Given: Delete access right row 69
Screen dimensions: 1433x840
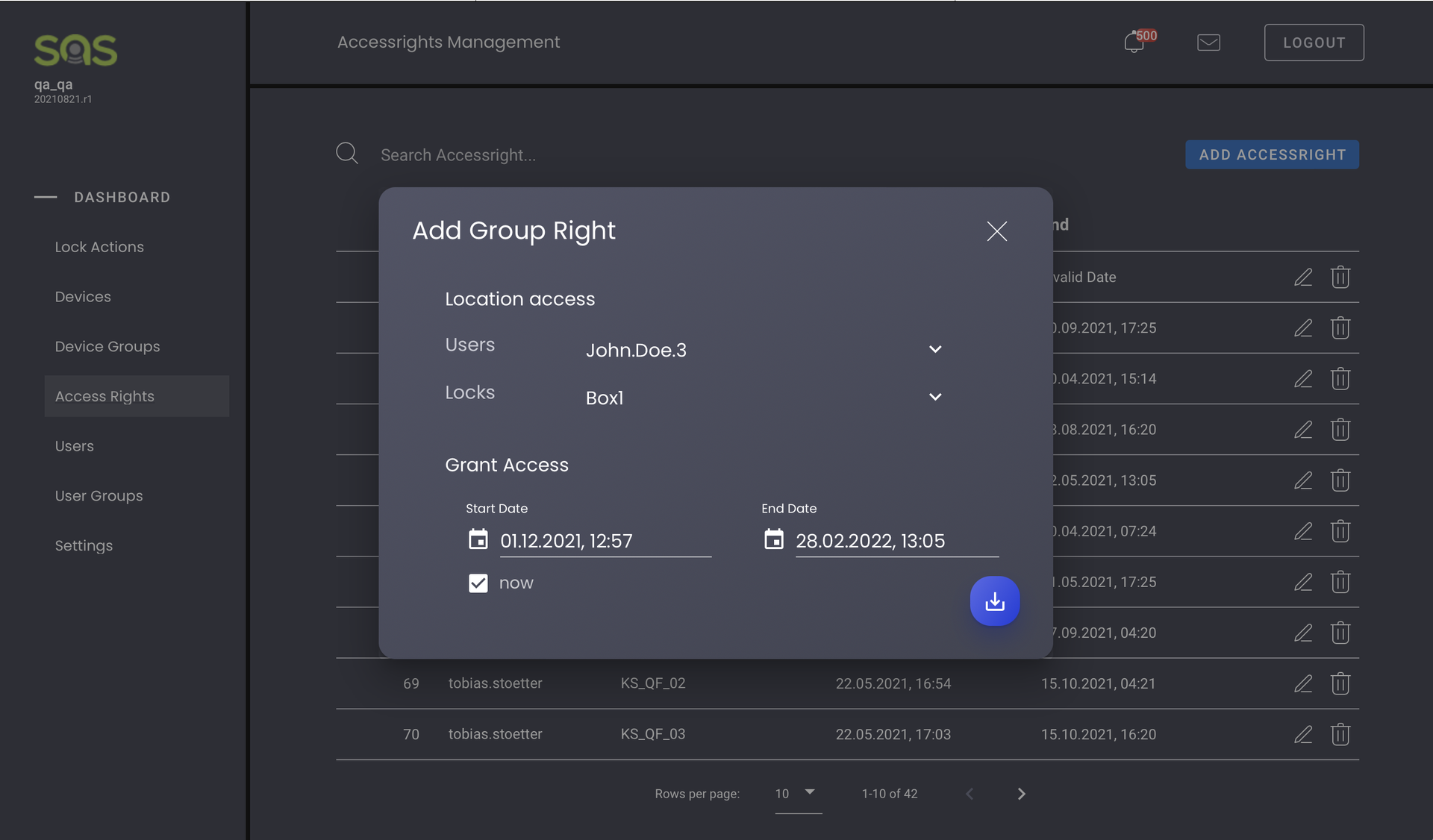Looking at the screenshot, I should coord(1340,683).
